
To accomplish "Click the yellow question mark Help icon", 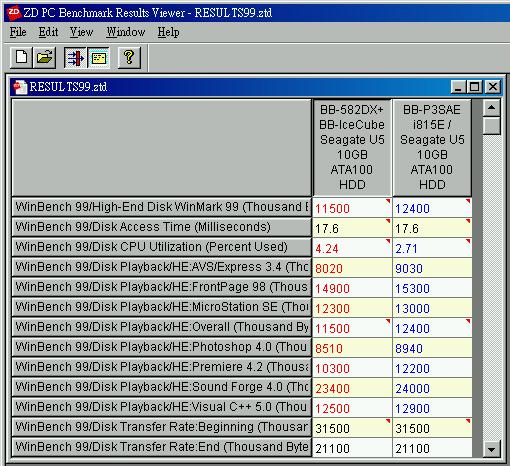I will pos(129,57).
